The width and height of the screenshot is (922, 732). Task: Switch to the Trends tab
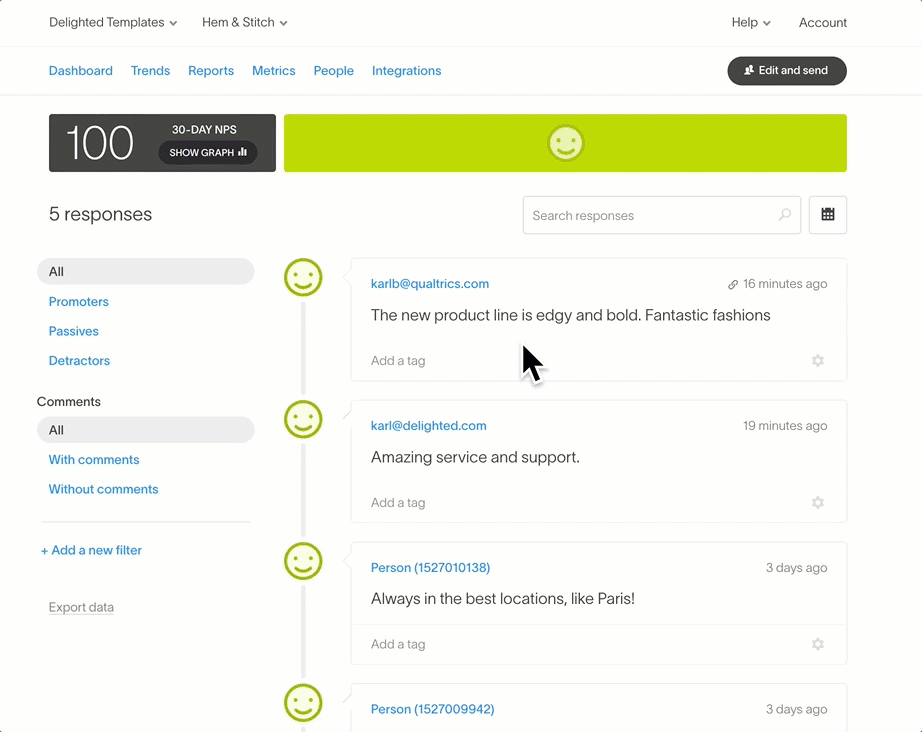point(150,71)
